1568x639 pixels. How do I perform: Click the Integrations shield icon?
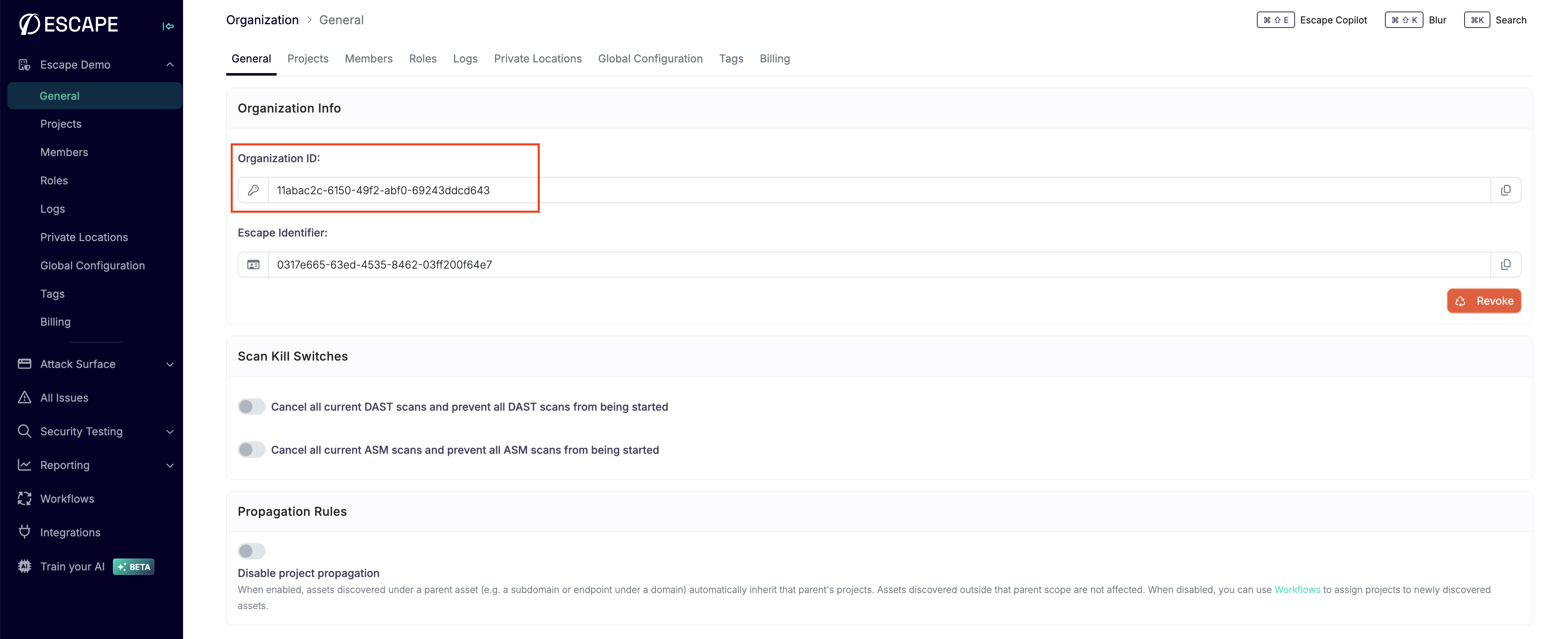pyautogui.click(x=24, y=532)
